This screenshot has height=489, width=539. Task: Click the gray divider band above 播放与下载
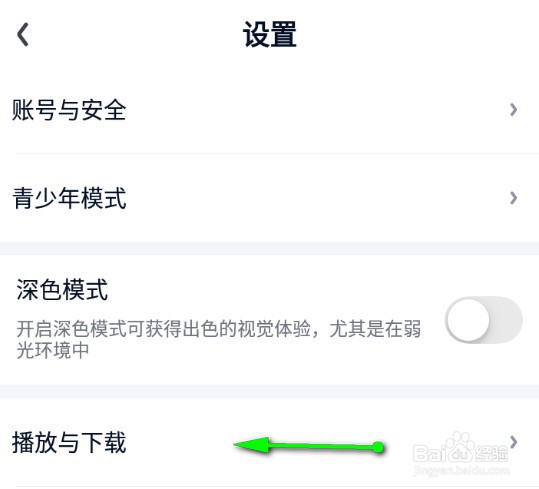pyautogui.click(x=270, y=392)
